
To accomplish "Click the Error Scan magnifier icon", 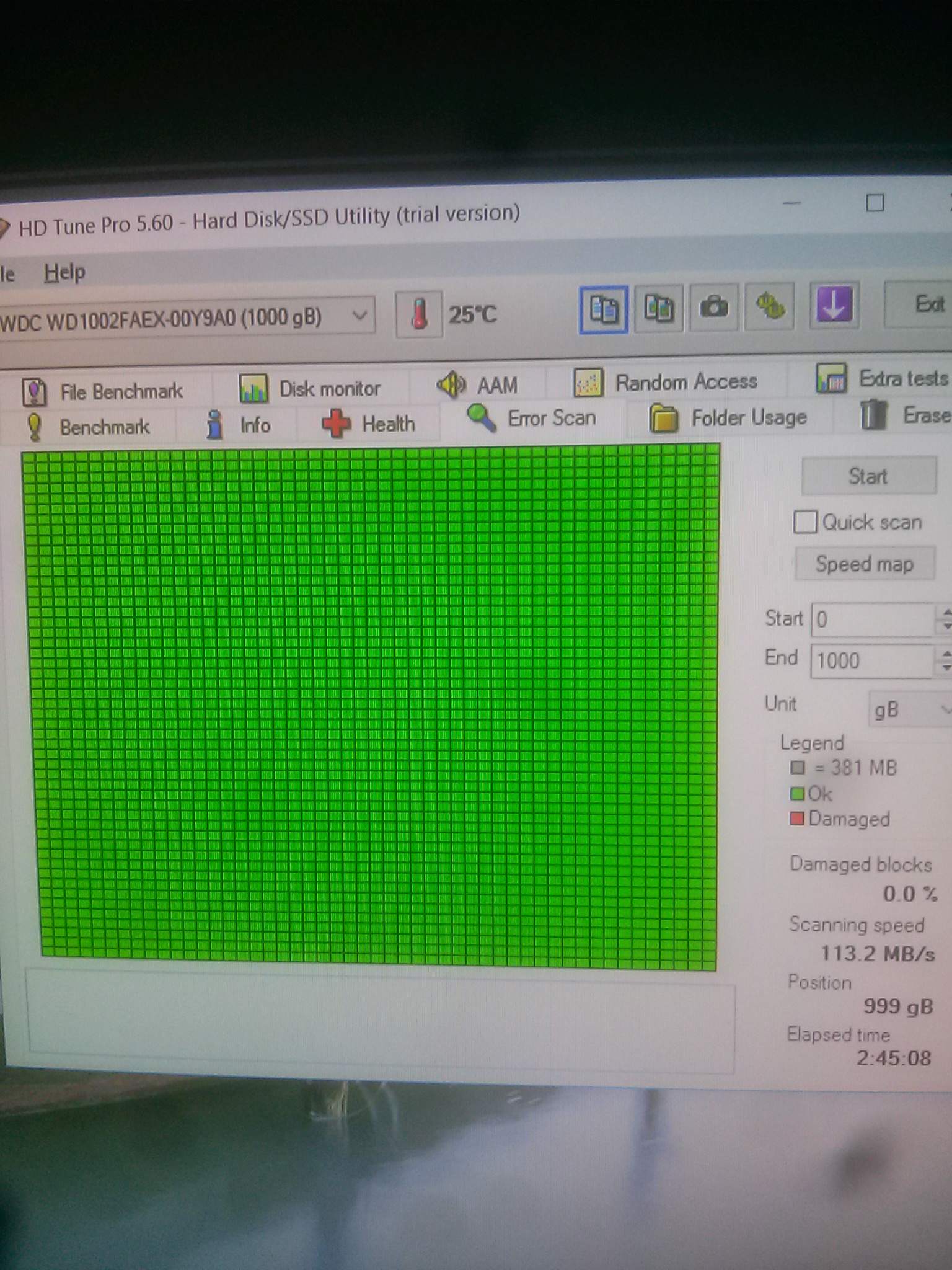I will [x=482, y=418].
